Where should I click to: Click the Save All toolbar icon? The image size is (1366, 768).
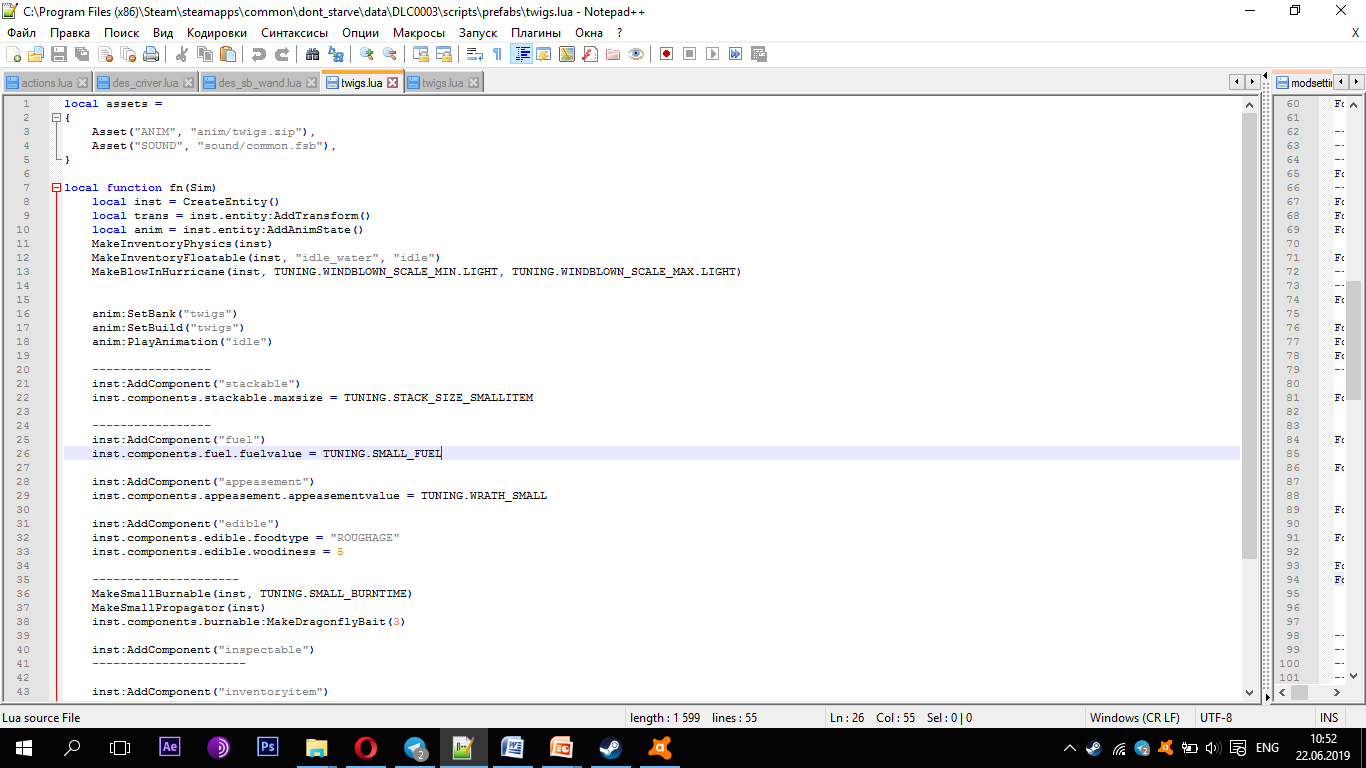pos(81,54)
